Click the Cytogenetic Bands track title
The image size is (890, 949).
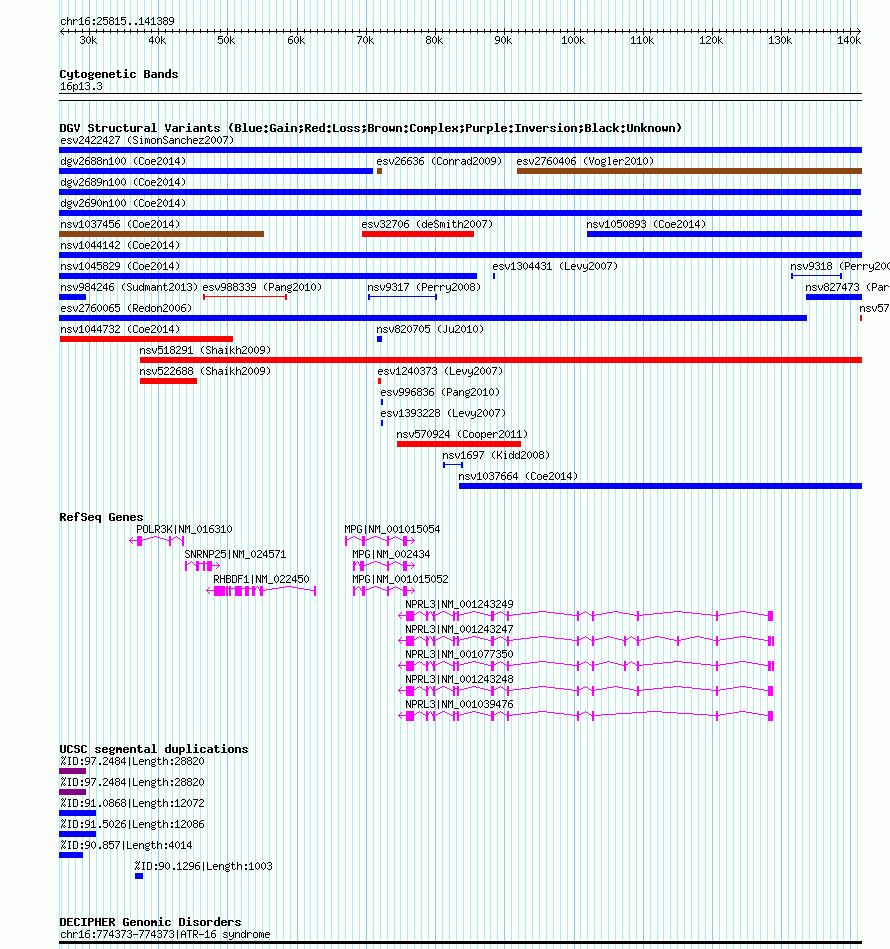(119, 74)
